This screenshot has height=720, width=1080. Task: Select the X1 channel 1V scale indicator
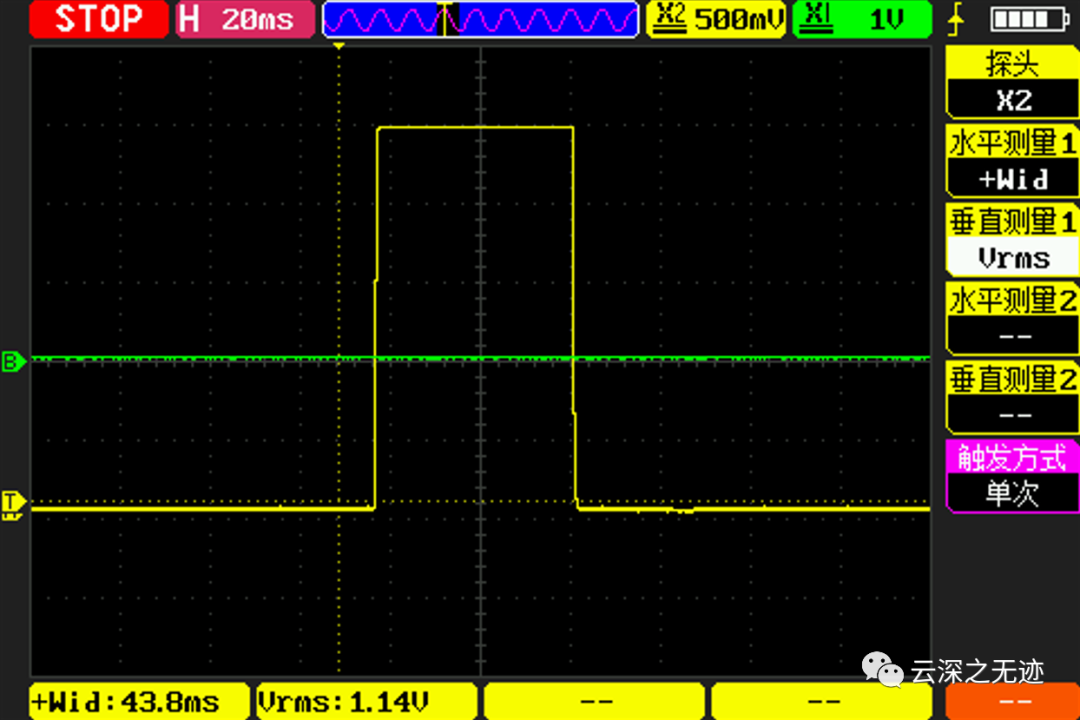pyautogui.click(x=861, y=18)
